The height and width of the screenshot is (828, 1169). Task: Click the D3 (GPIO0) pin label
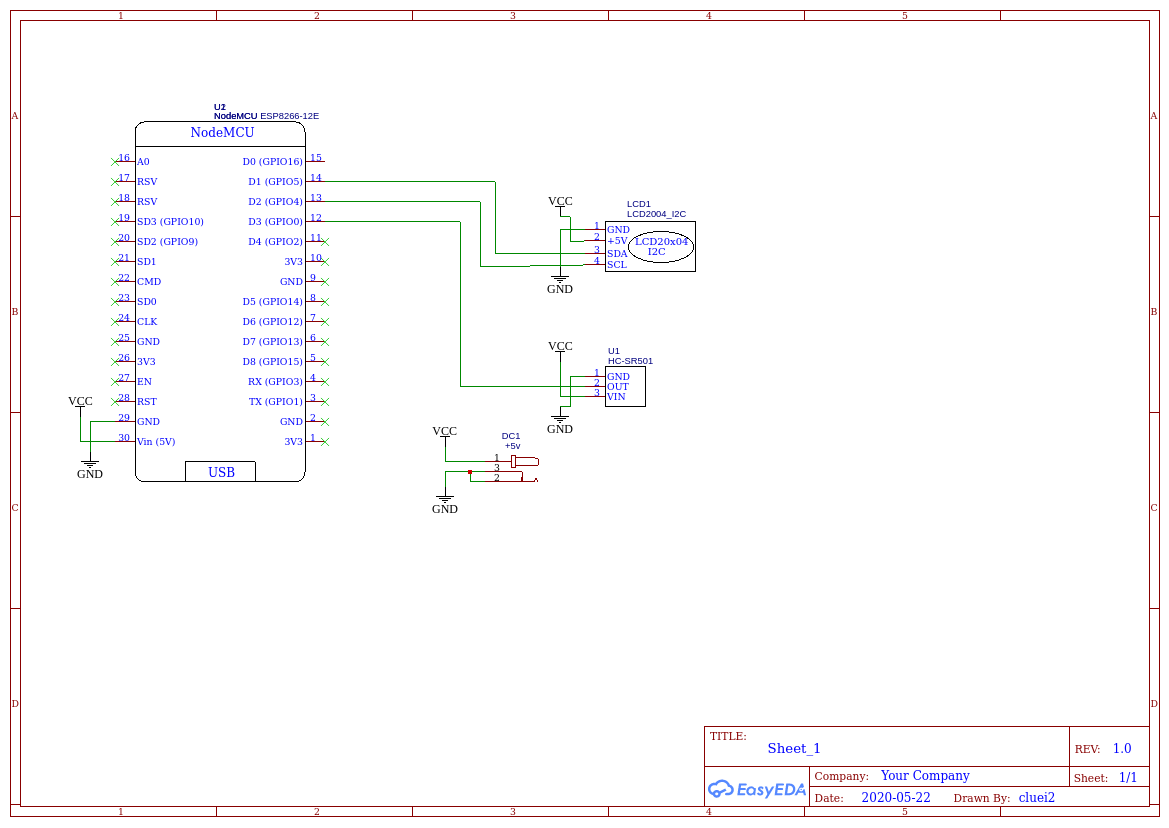click(276, 222)
